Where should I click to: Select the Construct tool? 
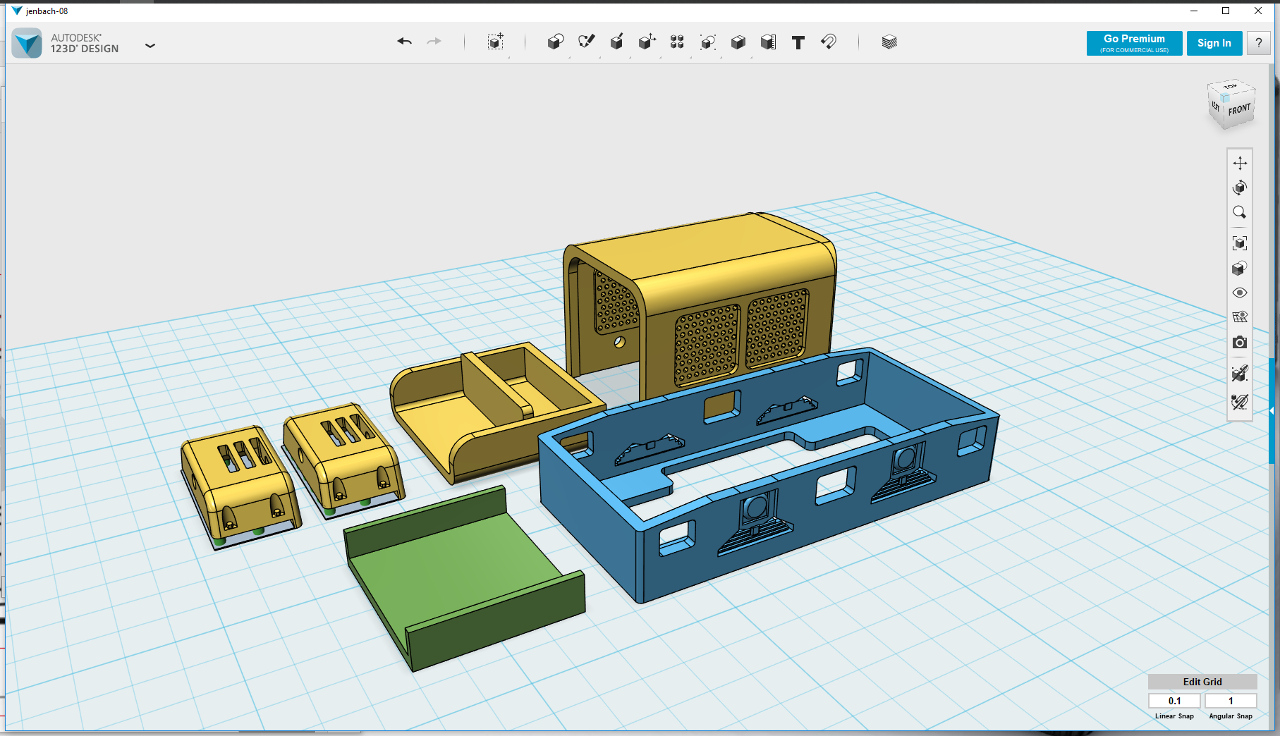(617, 42)
